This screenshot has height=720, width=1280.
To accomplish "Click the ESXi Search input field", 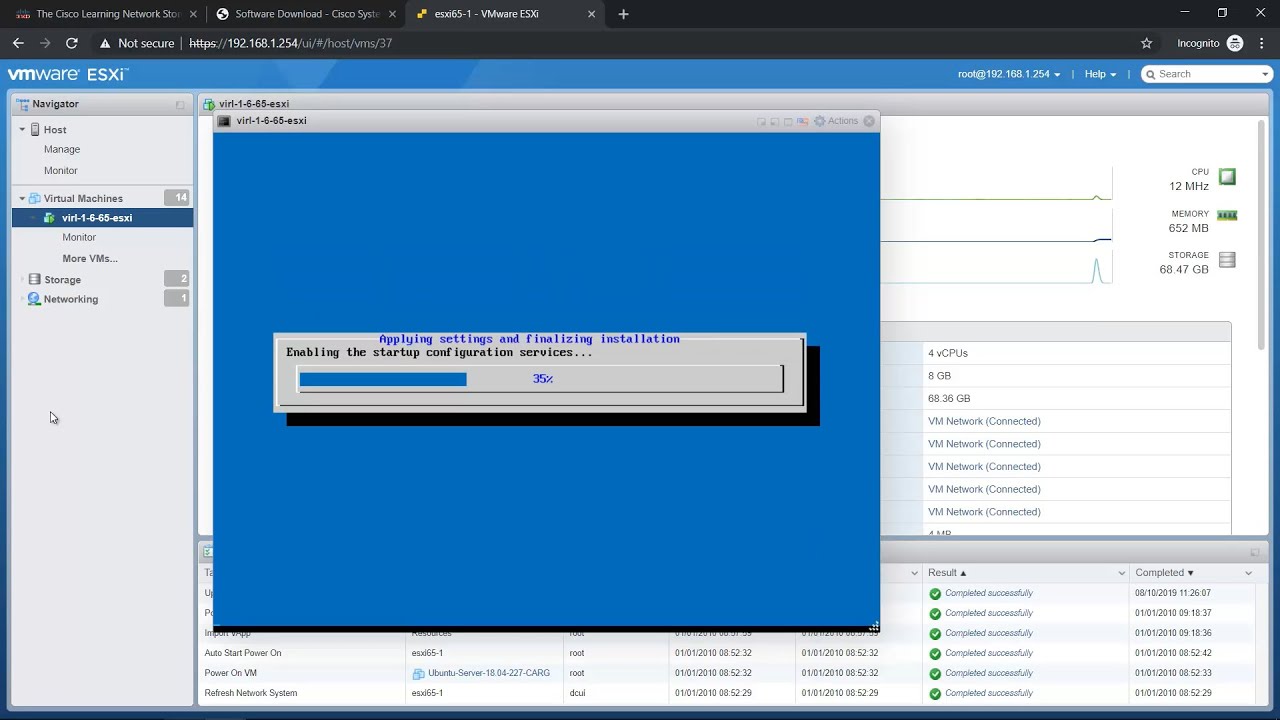I will pos(1208,74).
